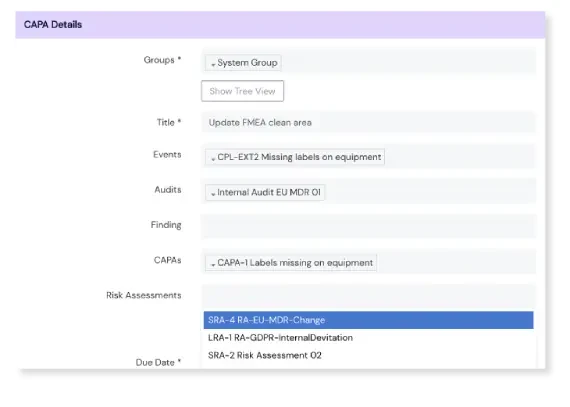Image resolution: width=570 pixels, height=407 pixels.
Task: Select the Internal Audit EU MDR 01 chip
Action: click(265, 192)
